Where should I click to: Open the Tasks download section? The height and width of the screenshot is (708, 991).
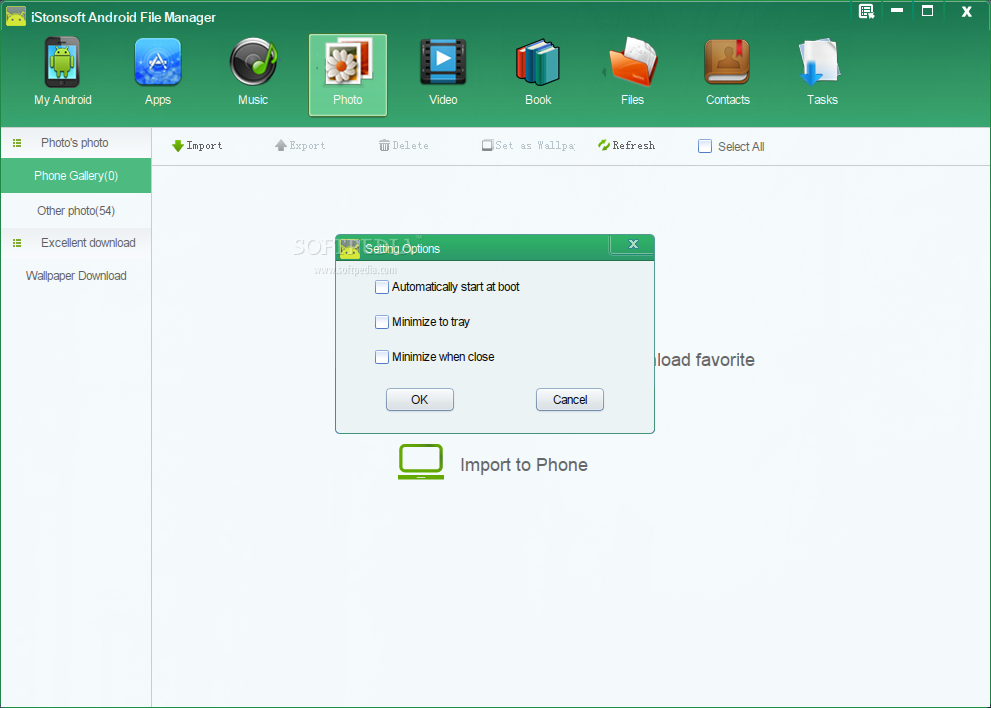[x=822, y=72]
